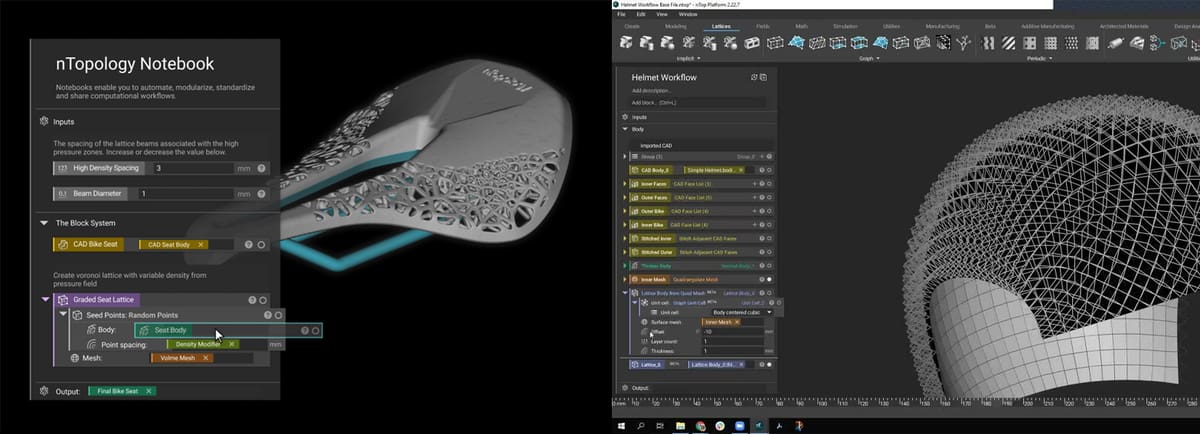Viewport: 1200px width, 434px height.
Task: Open Windows taskbar search
Action: 640,425
